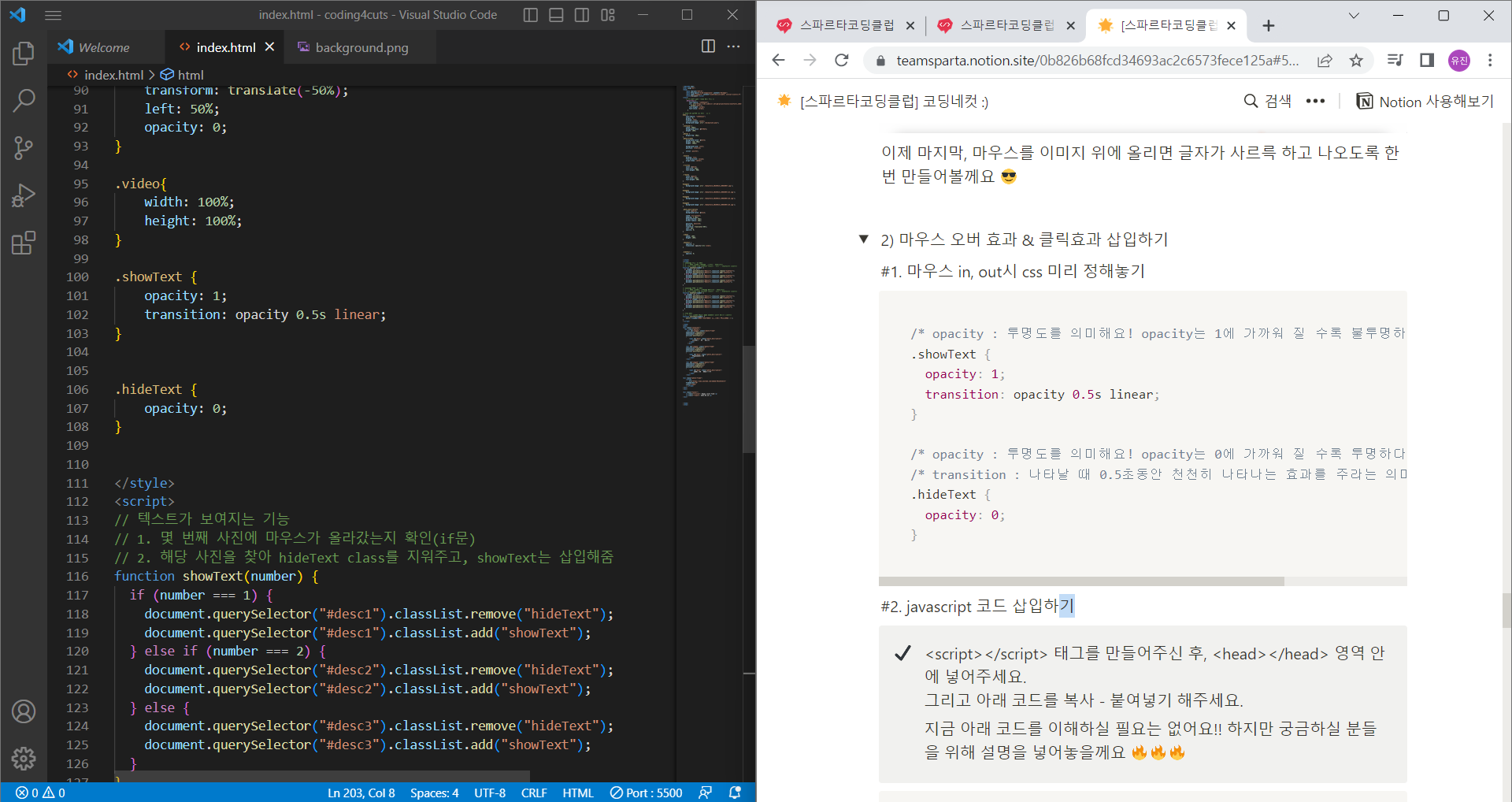This screenshot has height=802, width=1512.
Task: Open Chrome tab search dropdown
Action: click(1354, 16)
